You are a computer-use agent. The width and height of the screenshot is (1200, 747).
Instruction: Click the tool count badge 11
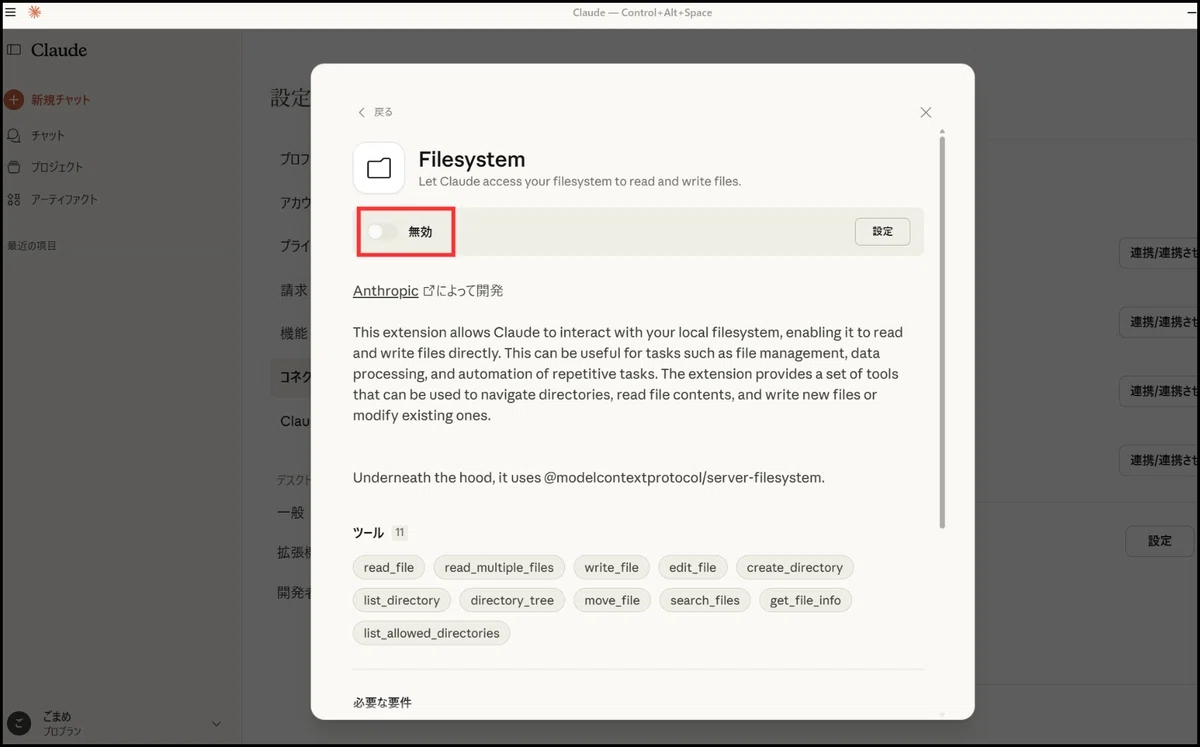(x=400, y=533)
